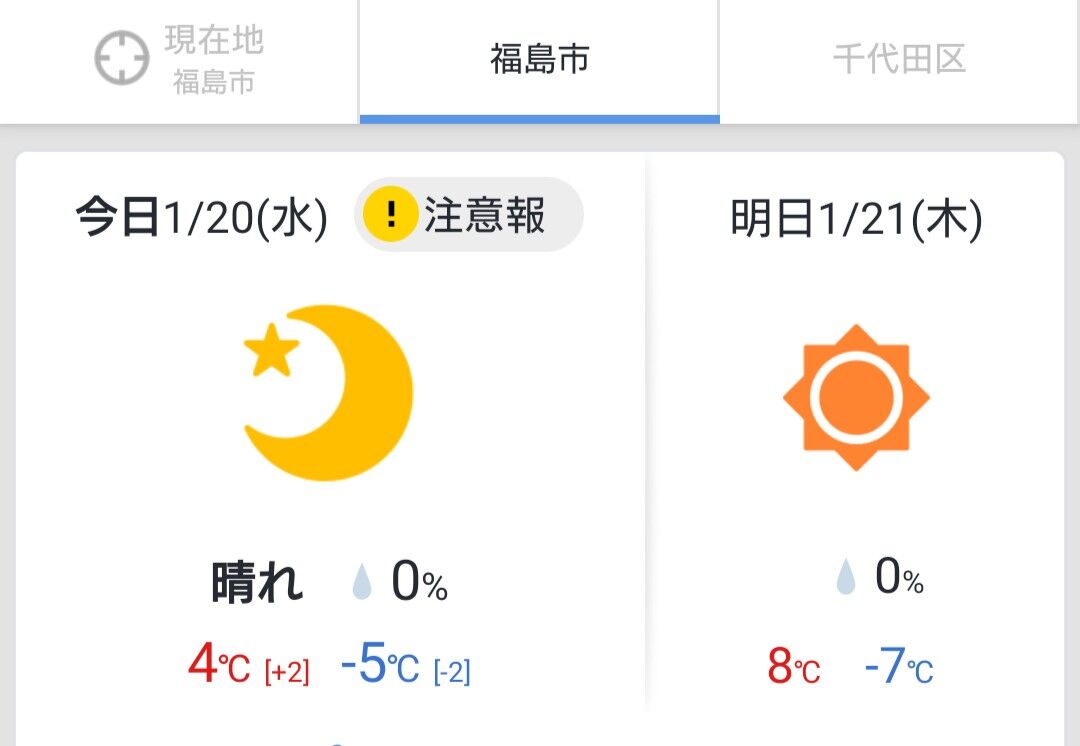
Task: Open the 福島市 tab
Action: [x=539, y=60]
